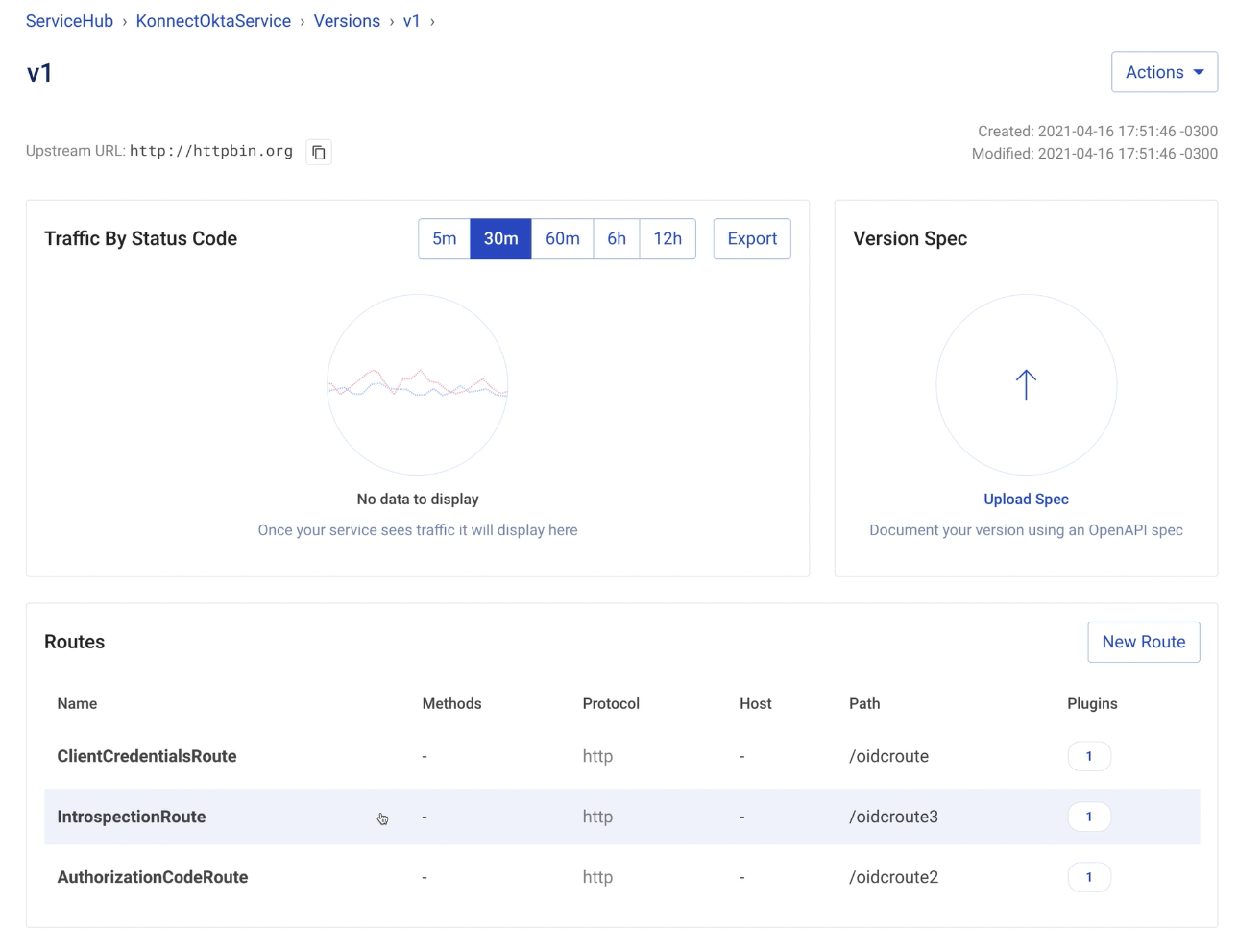
Task: Switch traffic view to 12h
Action: click(x=668, y=239)
